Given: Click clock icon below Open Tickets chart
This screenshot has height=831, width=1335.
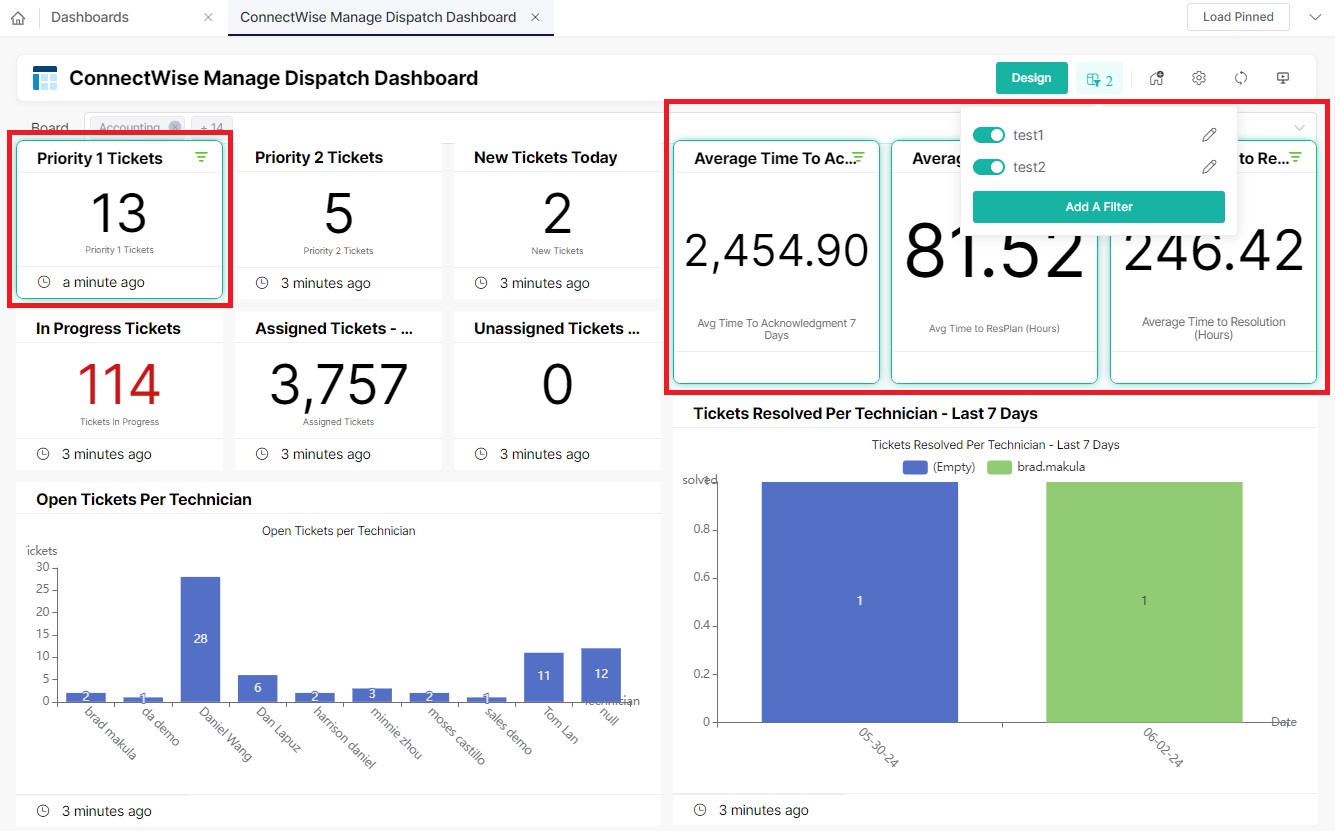Looking at the screenshot, I should (43, 811).
